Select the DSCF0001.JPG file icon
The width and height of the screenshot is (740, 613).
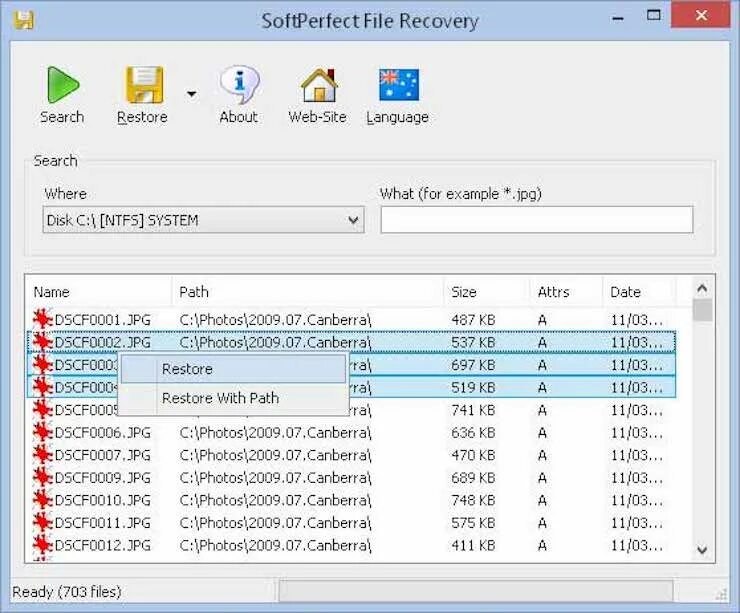(x=42, y=319)
